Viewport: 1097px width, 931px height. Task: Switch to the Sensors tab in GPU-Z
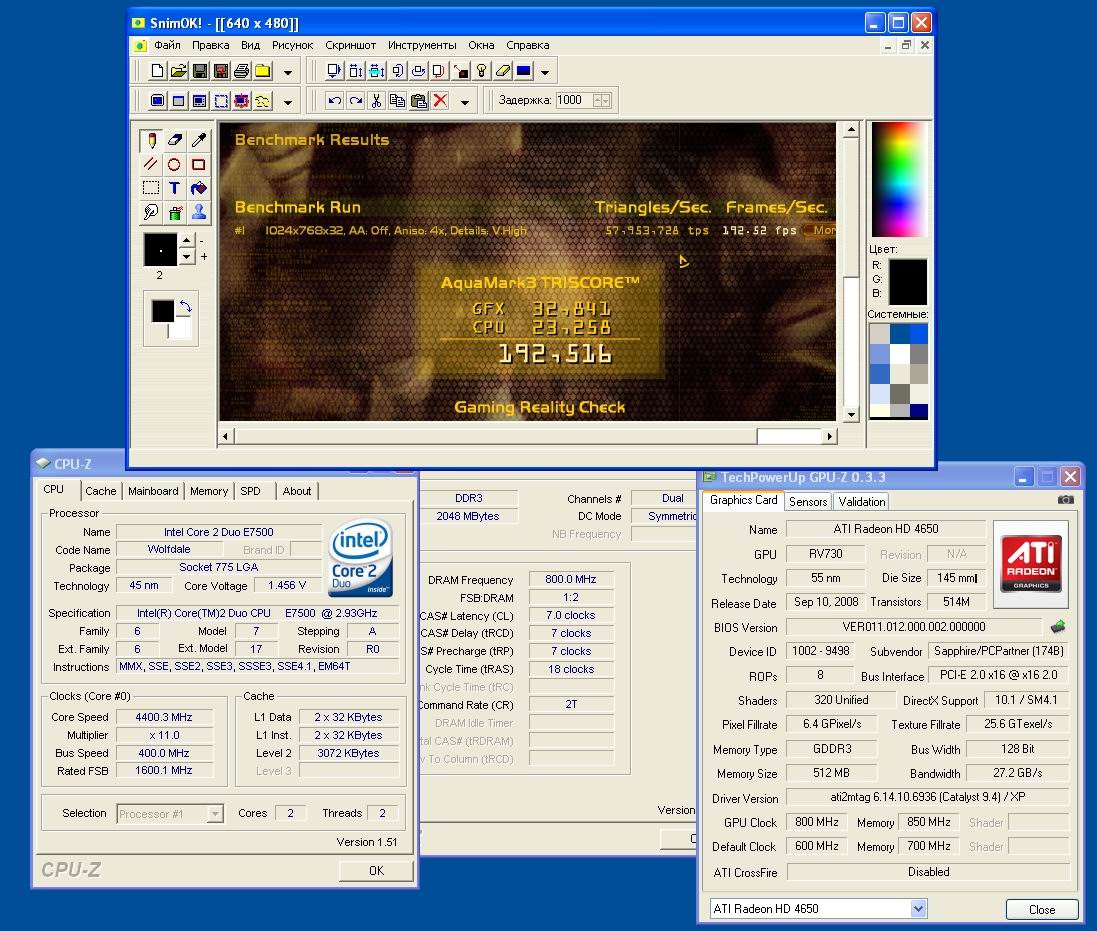click(808, 502)
